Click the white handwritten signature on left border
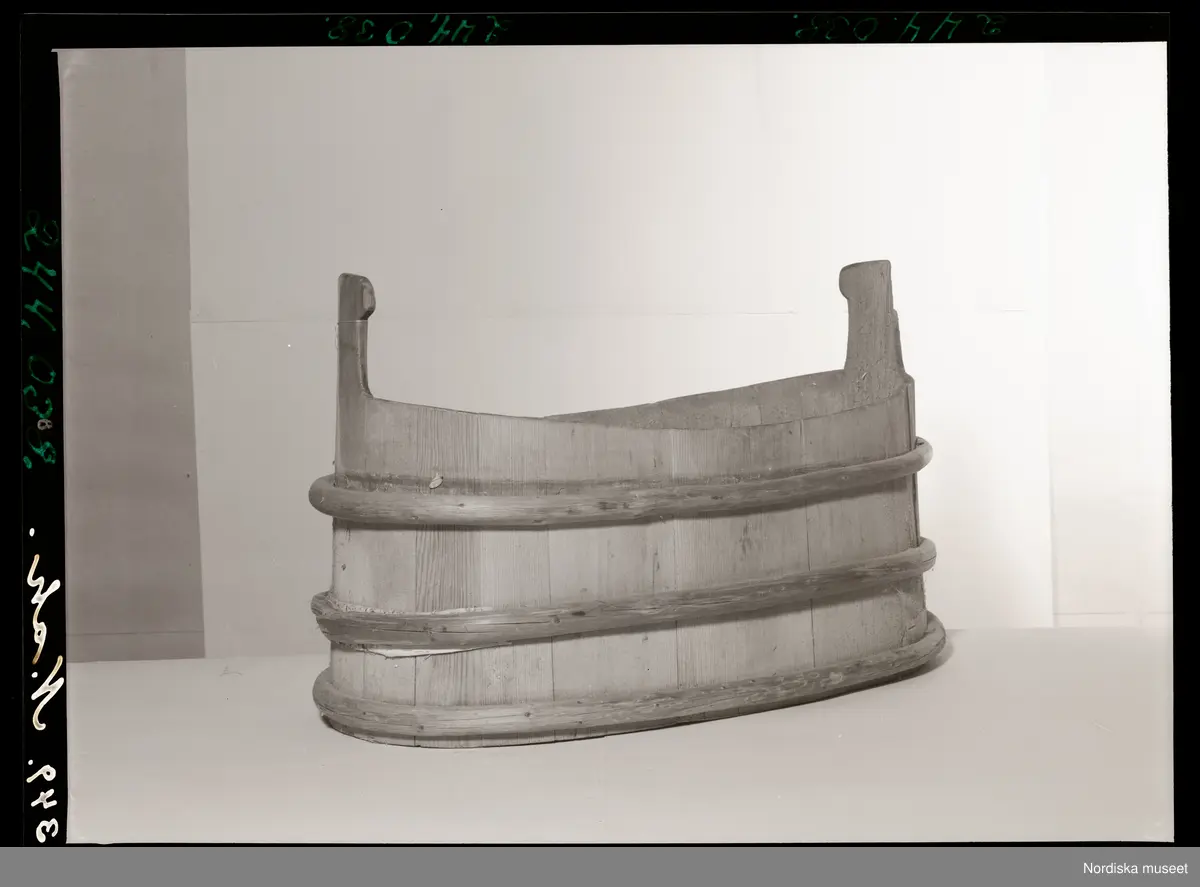The image size is (1200, 887). click(43, 640)
